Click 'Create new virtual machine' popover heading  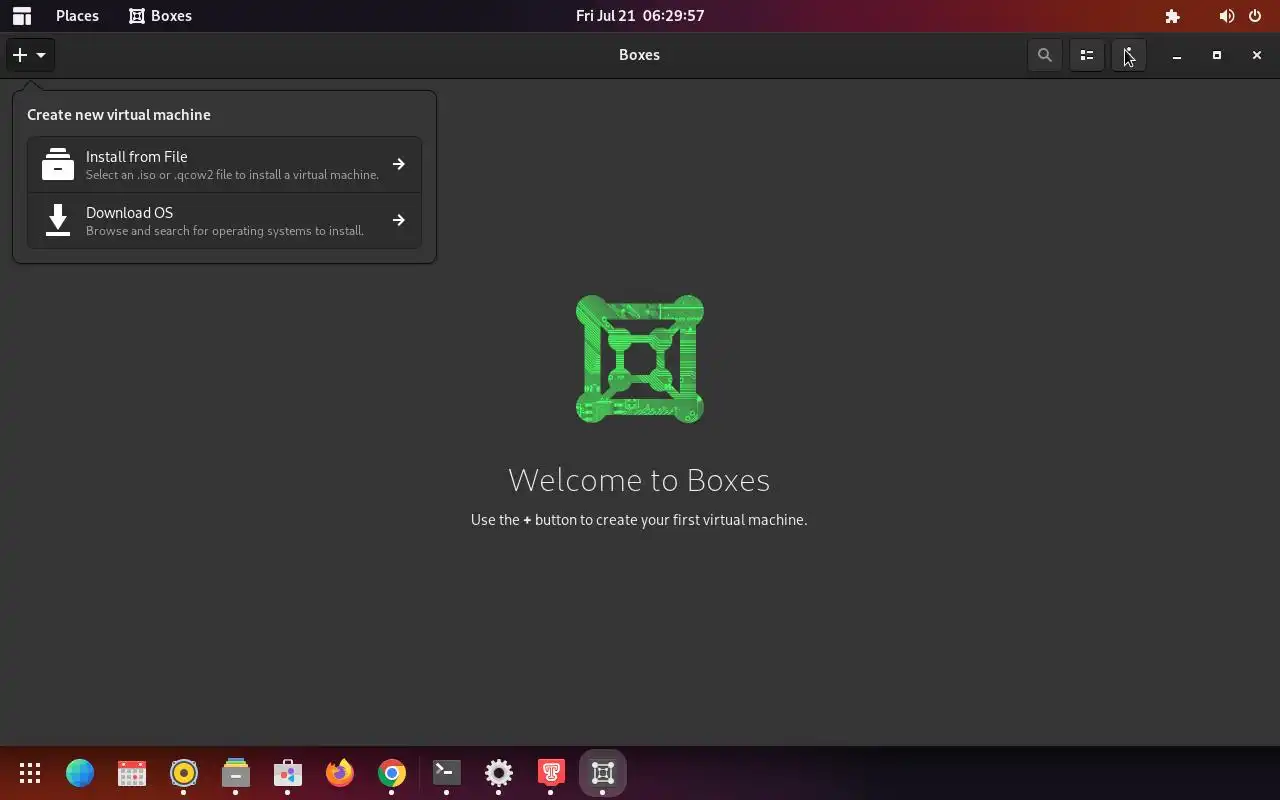coord(119,115)
